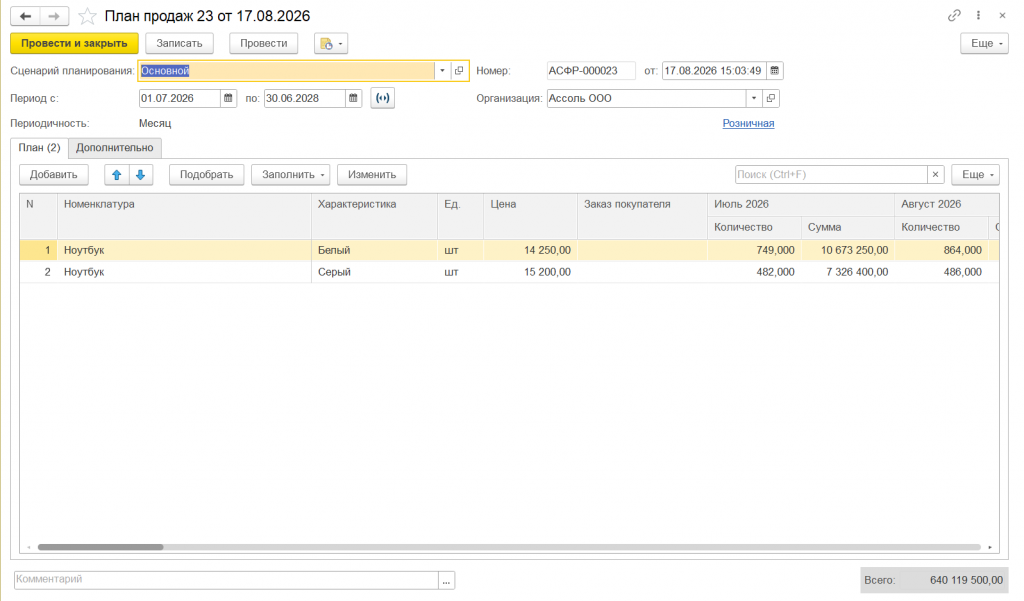Open top Еще menu
This screenshot has height=601, width=1024.
tap(984, 43)
